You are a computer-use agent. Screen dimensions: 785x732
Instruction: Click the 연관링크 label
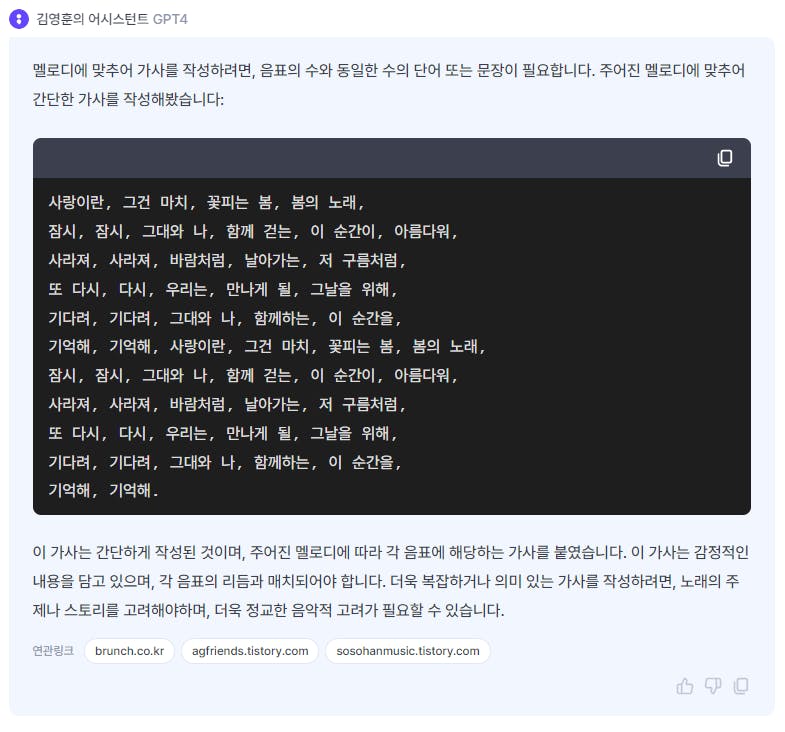point(53,650)
